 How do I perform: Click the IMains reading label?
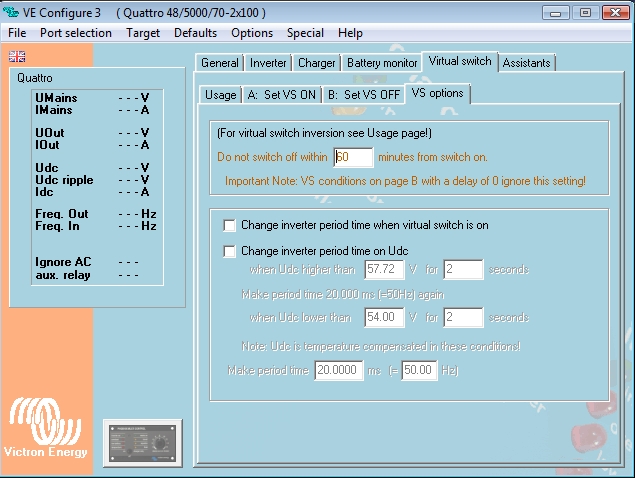tap(53, 110)
